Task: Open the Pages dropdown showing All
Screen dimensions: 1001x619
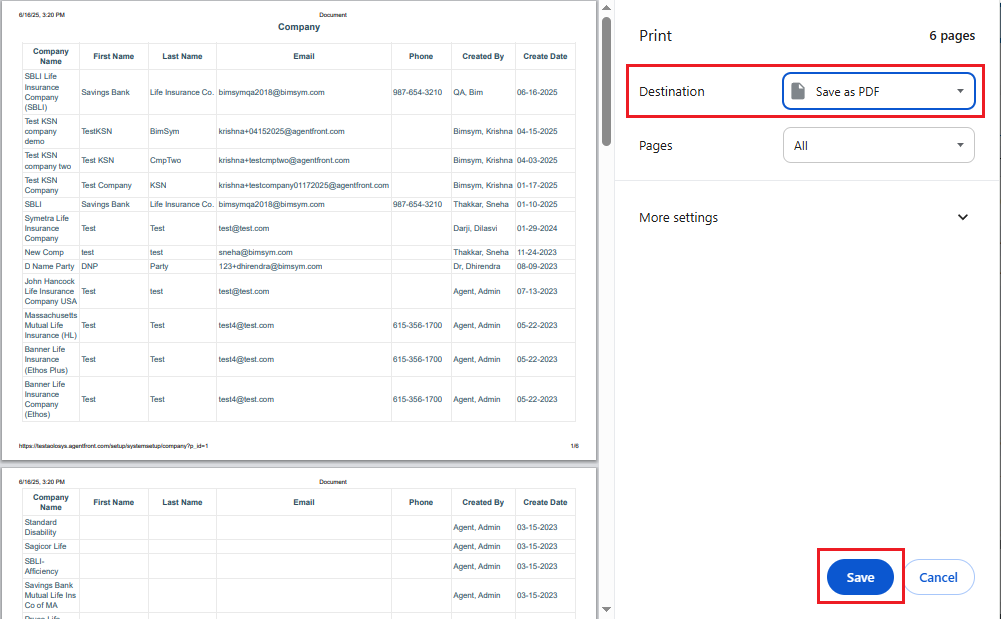Action: [x=878, y=145]
